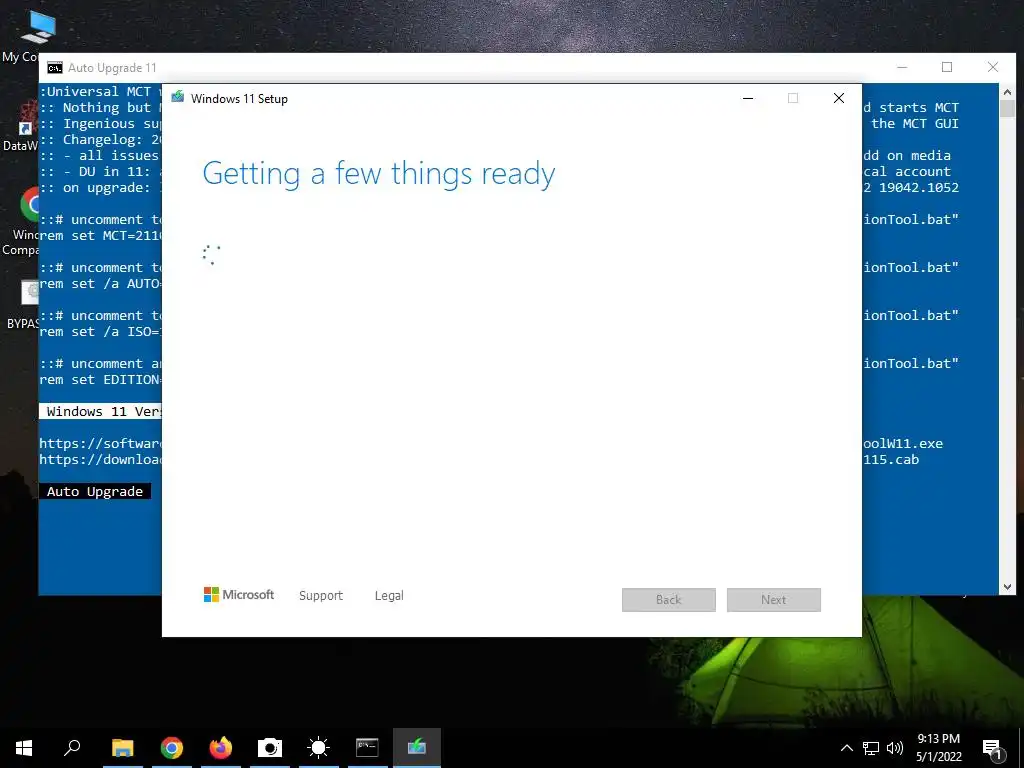Image resolution: width=1024 pixels, height=768 pixels.
Task: Open the Support link in Setup
Action: (321, 596)
